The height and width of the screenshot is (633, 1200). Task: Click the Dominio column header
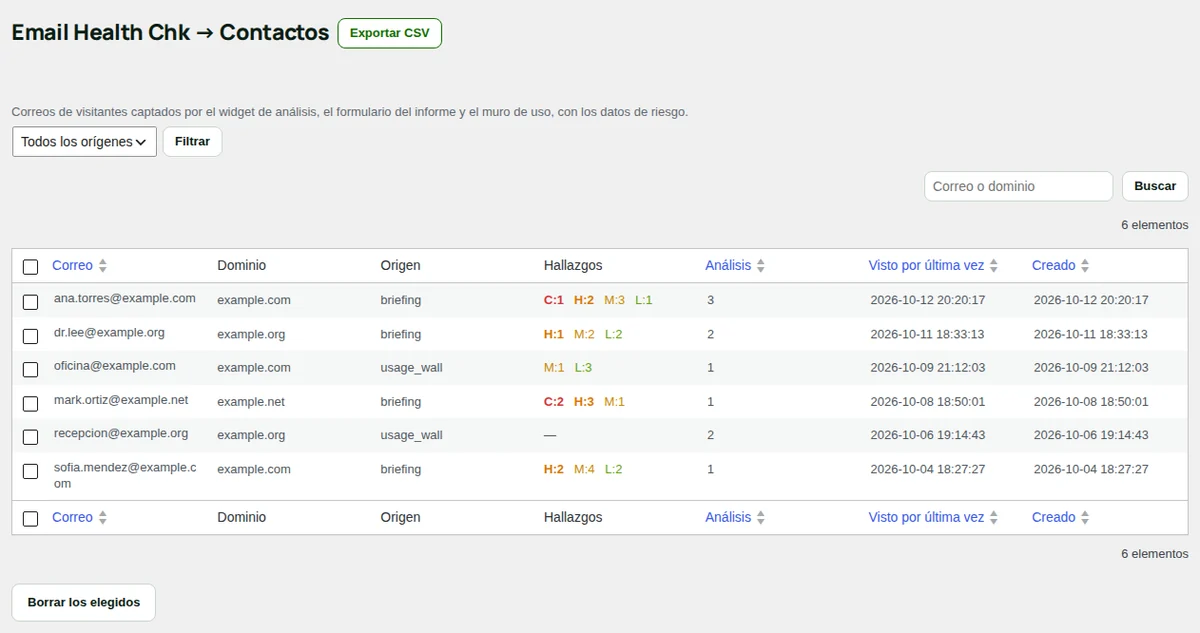242,265
